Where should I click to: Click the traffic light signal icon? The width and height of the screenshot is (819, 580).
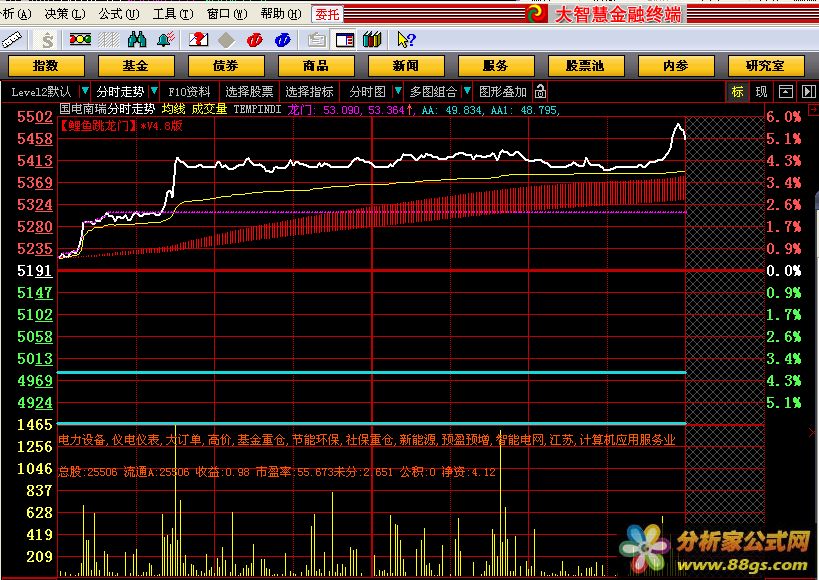pyautogui.click(x=80, y=39)
